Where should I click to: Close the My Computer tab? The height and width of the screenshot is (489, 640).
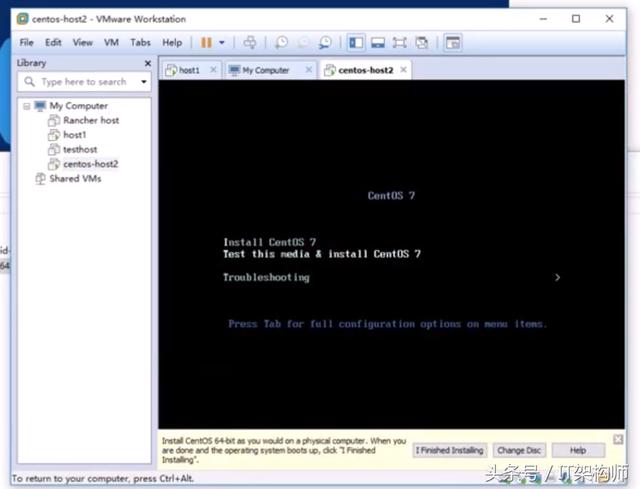click(309, 70)
